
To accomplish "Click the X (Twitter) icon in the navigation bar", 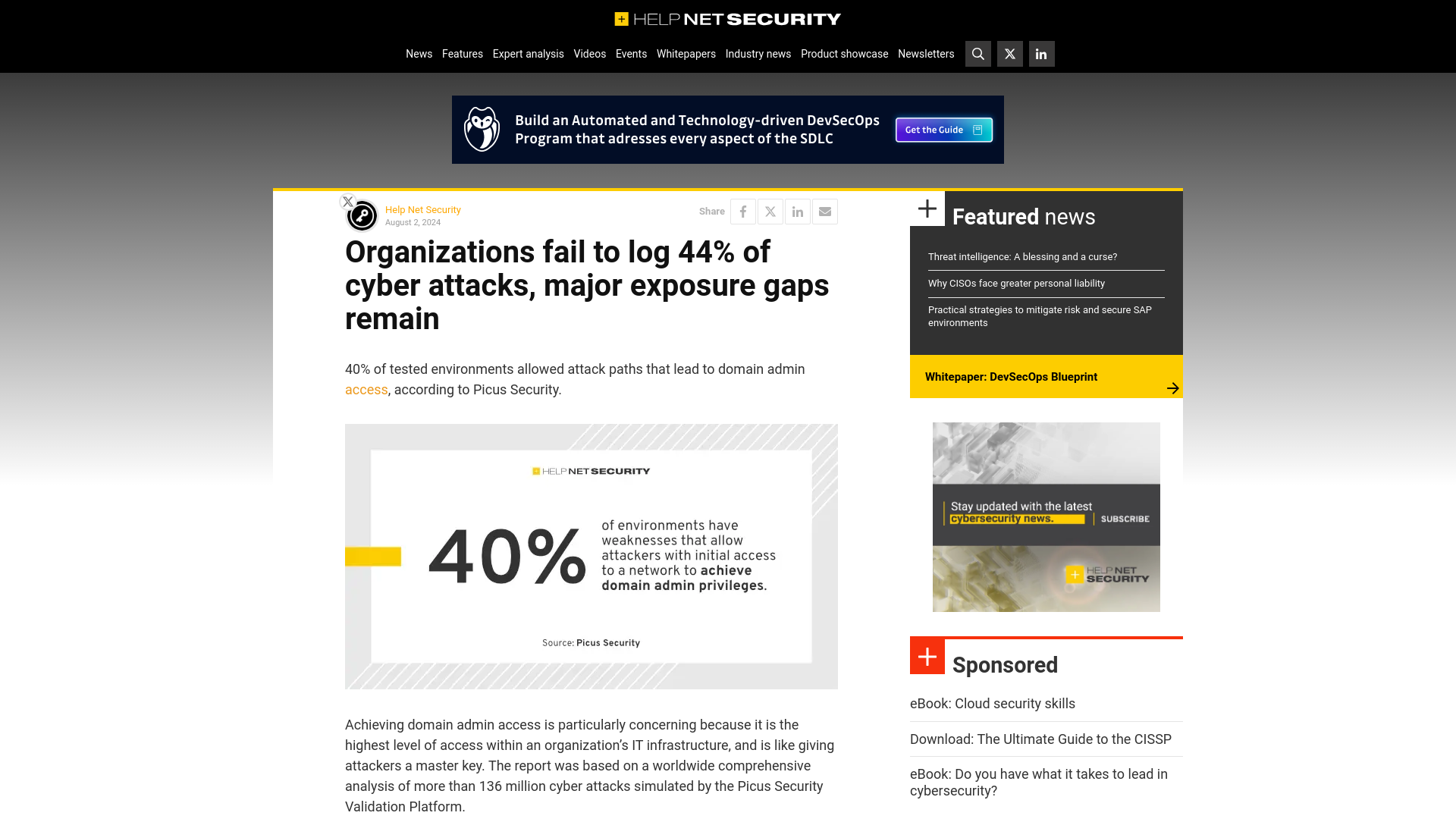I will (x=1010, y=53).
